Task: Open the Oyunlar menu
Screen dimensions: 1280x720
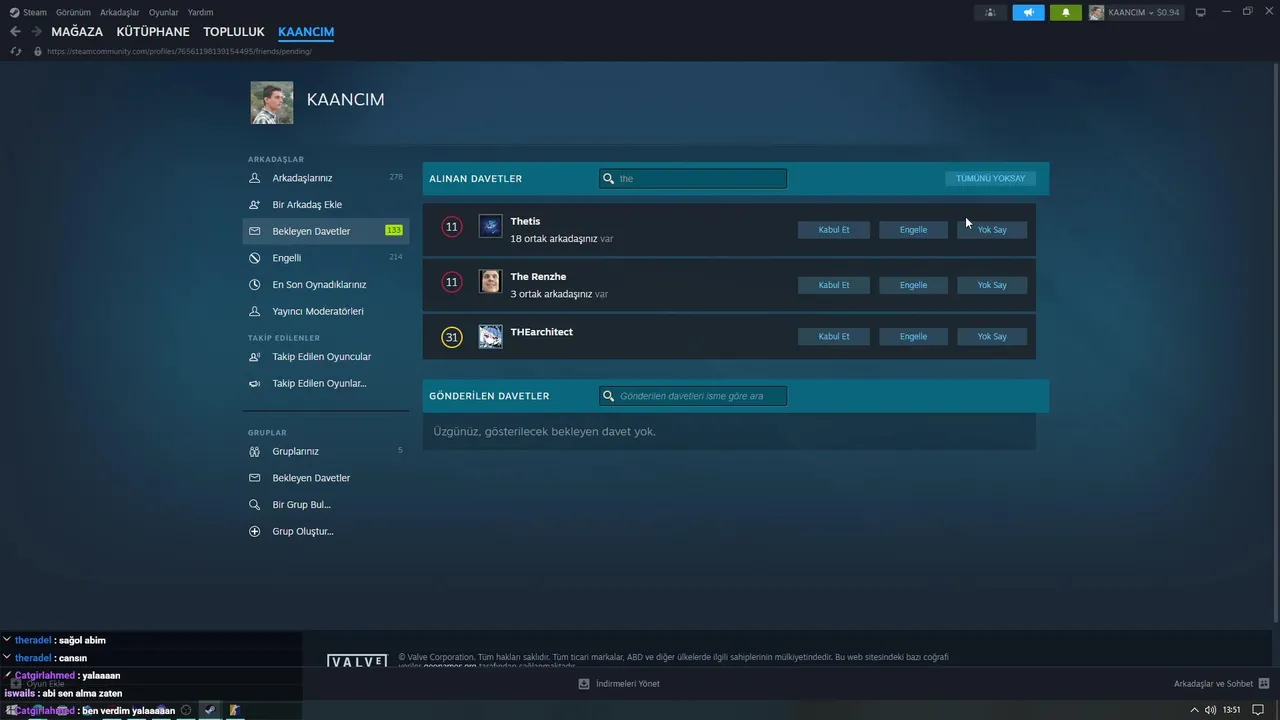Action: tap(164, 12)
